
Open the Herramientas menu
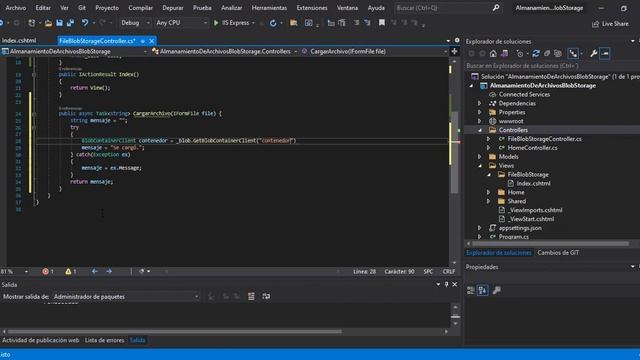coord(269,8)
